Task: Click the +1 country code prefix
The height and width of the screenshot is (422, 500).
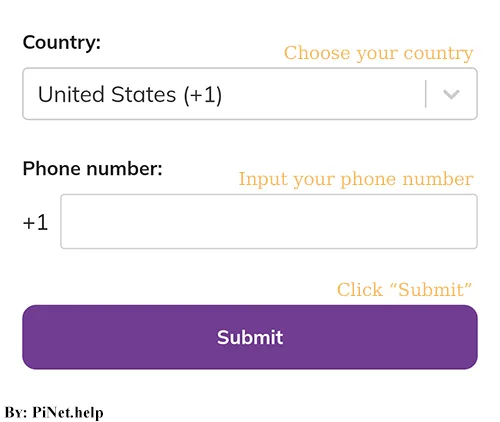Action: pos(35,222)
